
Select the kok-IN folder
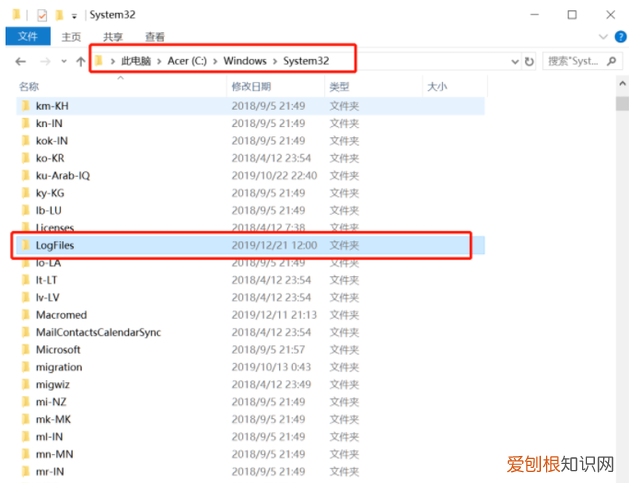[251, 141]
